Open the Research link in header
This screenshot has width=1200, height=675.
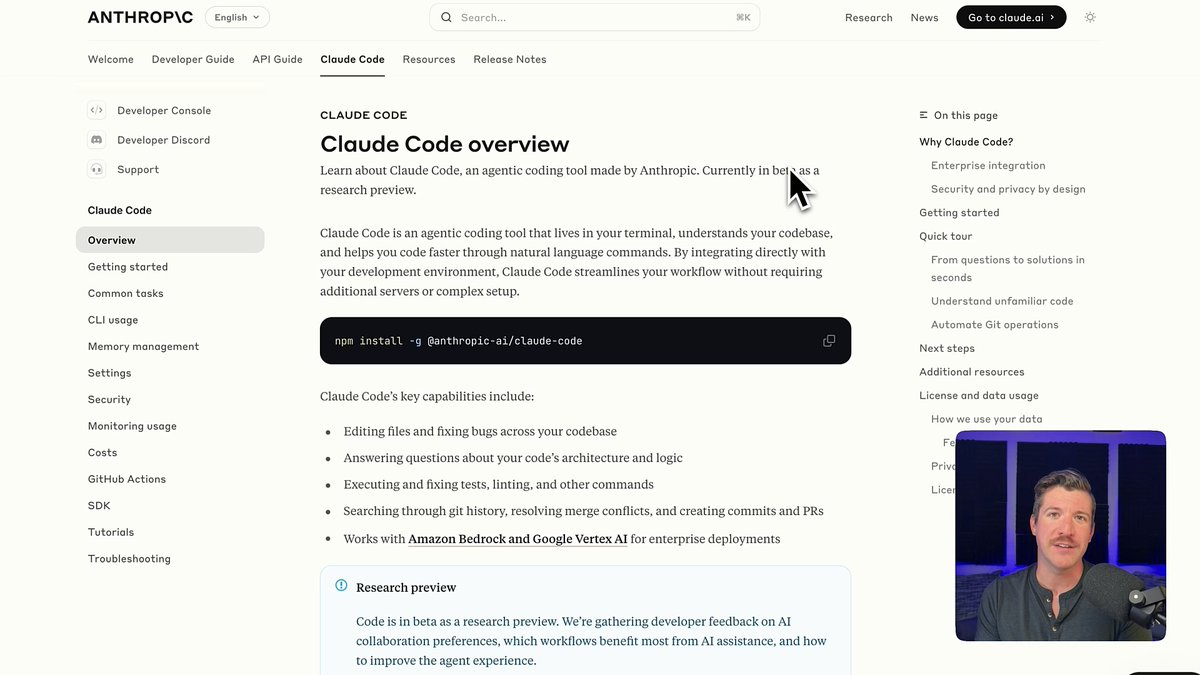[868, 17]
